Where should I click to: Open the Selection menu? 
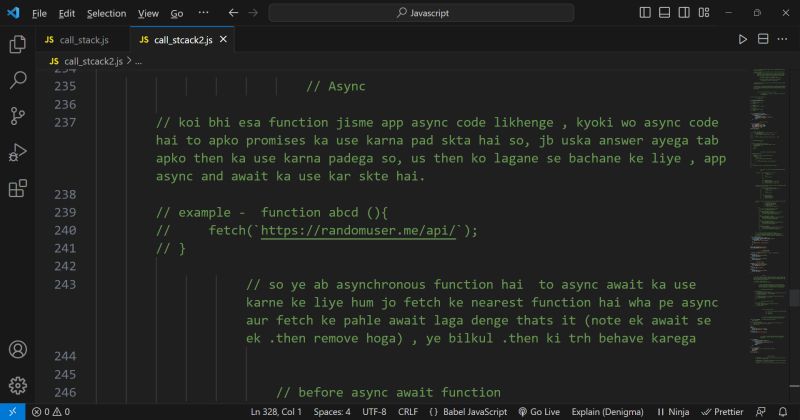pyautogui.click(x=106, y=14)
